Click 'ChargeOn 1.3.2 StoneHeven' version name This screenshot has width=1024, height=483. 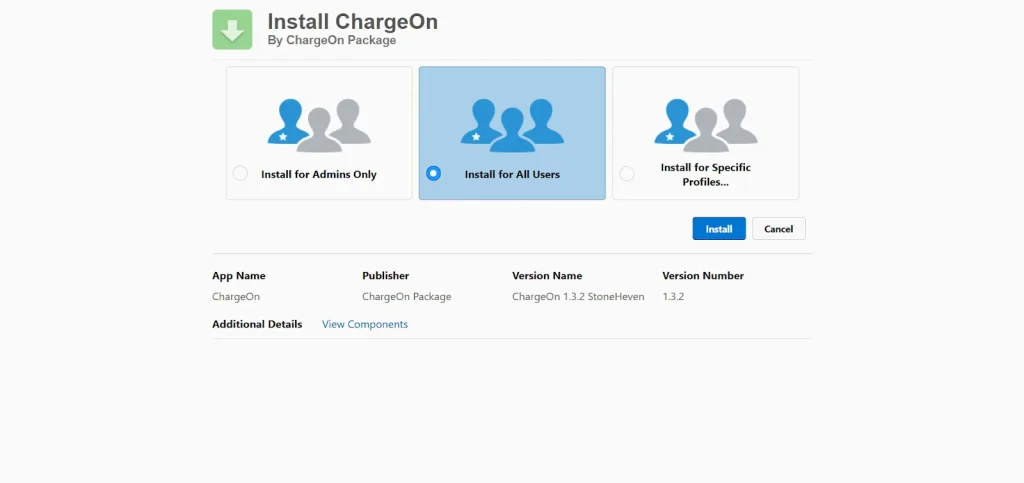click(578, 296)
